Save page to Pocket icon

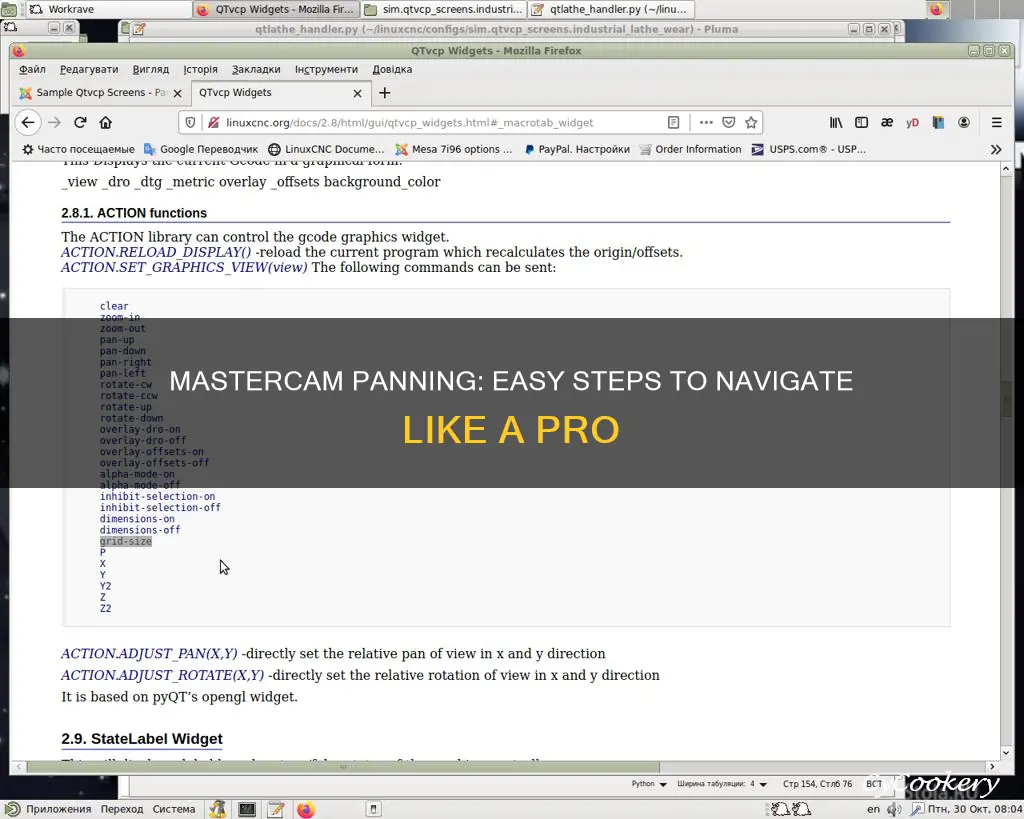(x=729, y=122)
